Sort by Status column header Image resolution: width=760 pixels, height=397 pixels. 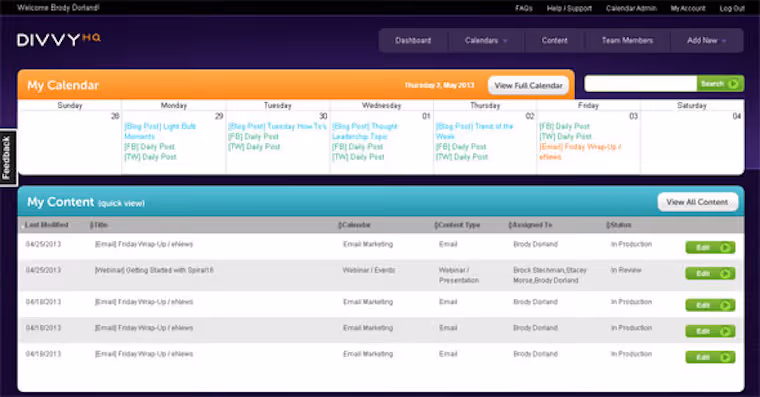coord(618,225)
